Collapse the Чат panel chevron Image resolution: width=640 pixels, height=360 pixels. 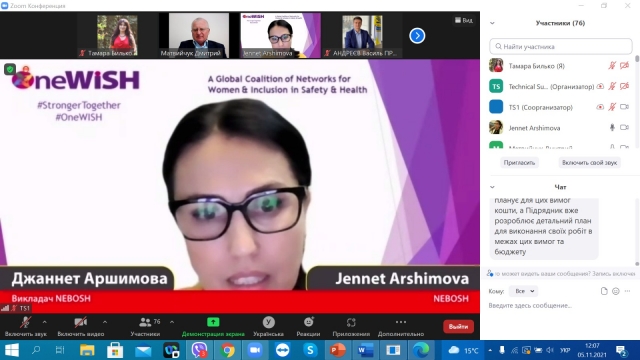492,187
